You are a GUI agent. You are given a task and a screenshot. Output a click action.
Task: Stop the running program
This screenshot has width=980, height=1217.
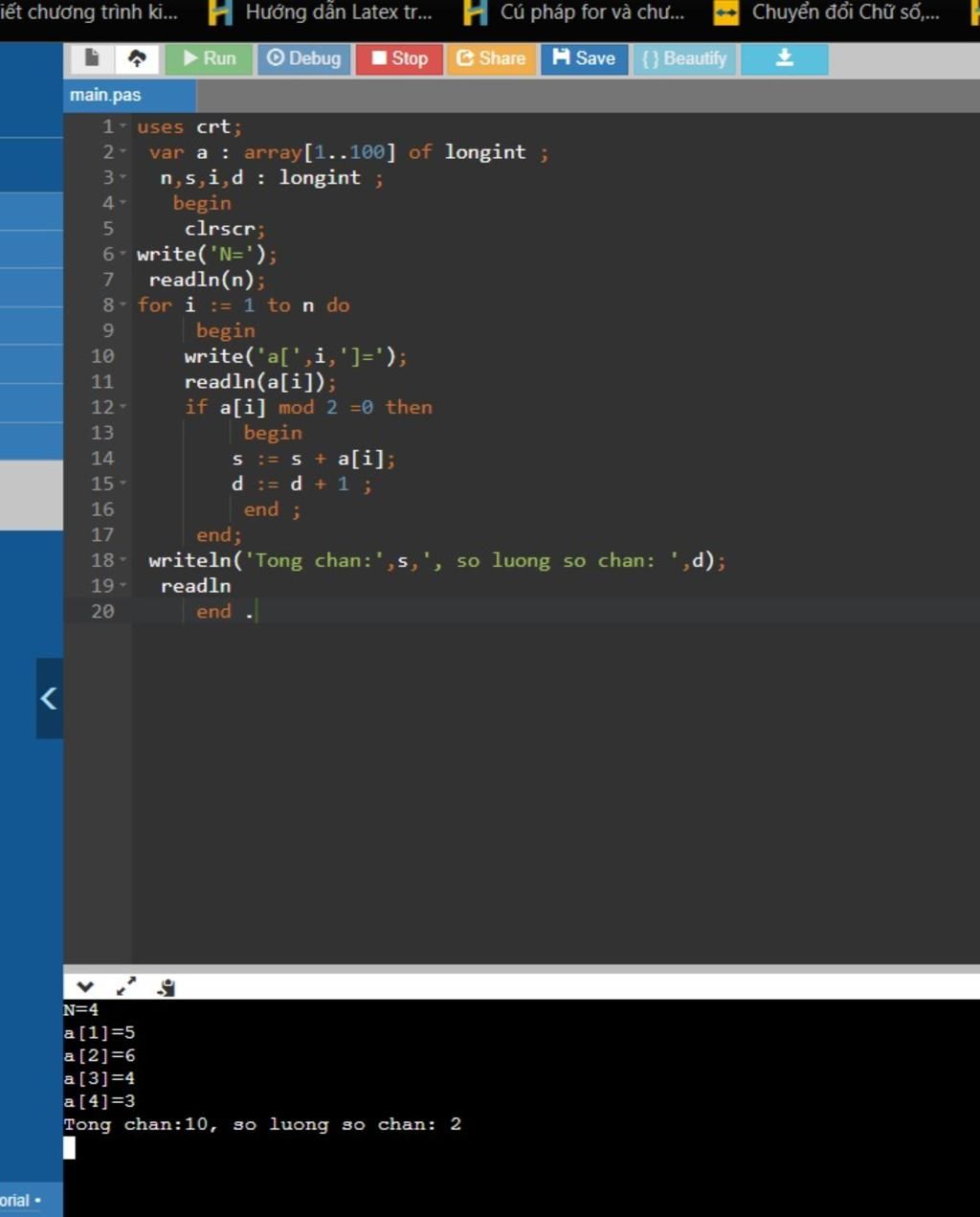click(399, 58)
